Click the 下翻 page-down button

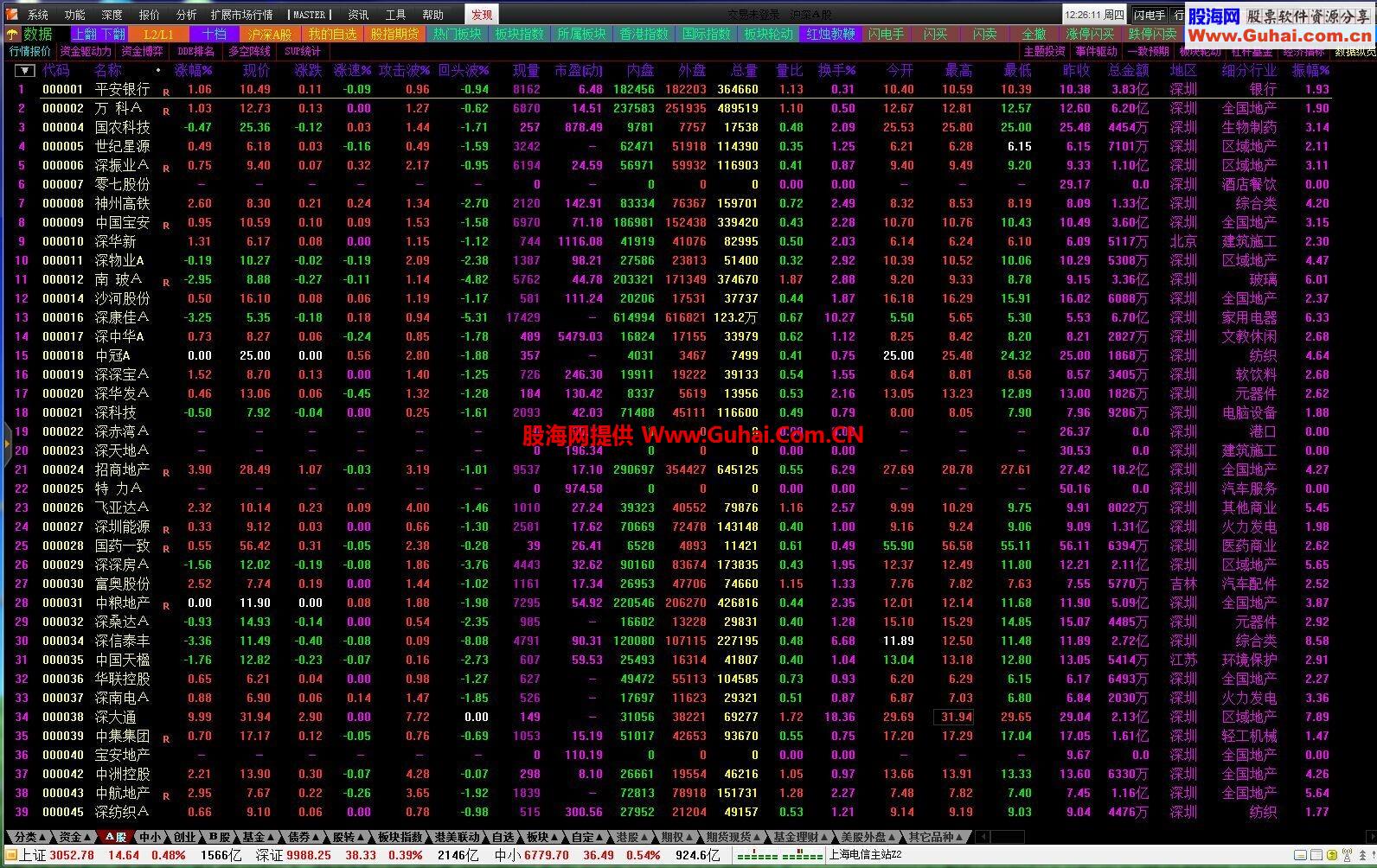click(113, 34)
